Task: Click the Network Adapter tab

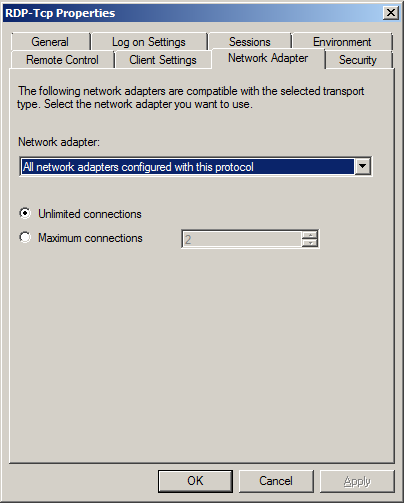Action: pos(268,58)
